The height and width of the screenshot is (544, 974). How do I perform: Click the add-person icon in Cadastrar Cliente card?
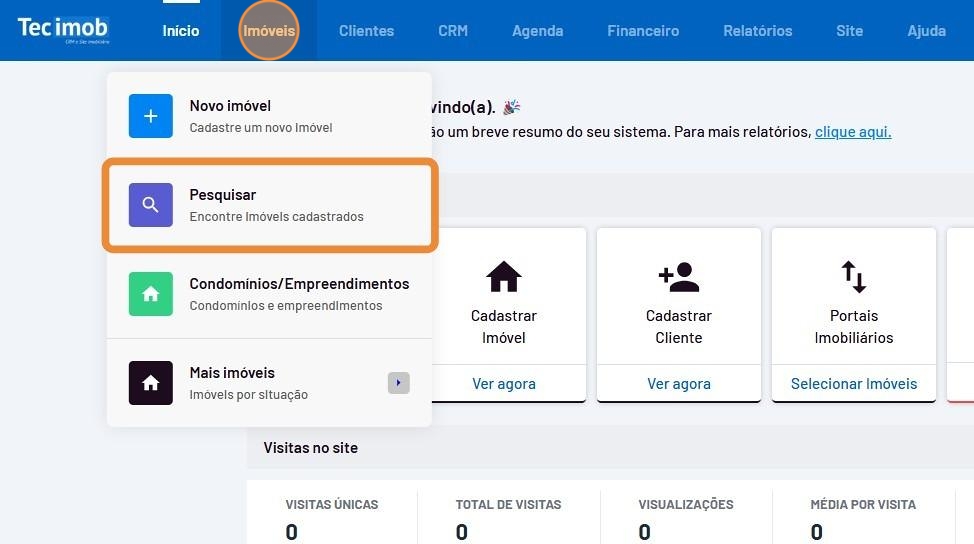[x=678, y=276]
